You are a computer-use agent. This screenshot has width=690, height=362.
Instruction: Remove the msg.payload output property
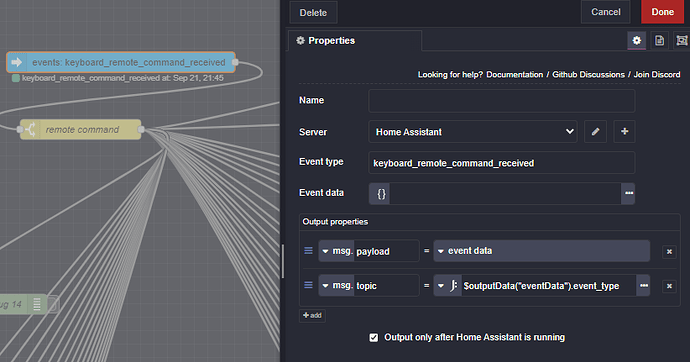click(669, 252)
